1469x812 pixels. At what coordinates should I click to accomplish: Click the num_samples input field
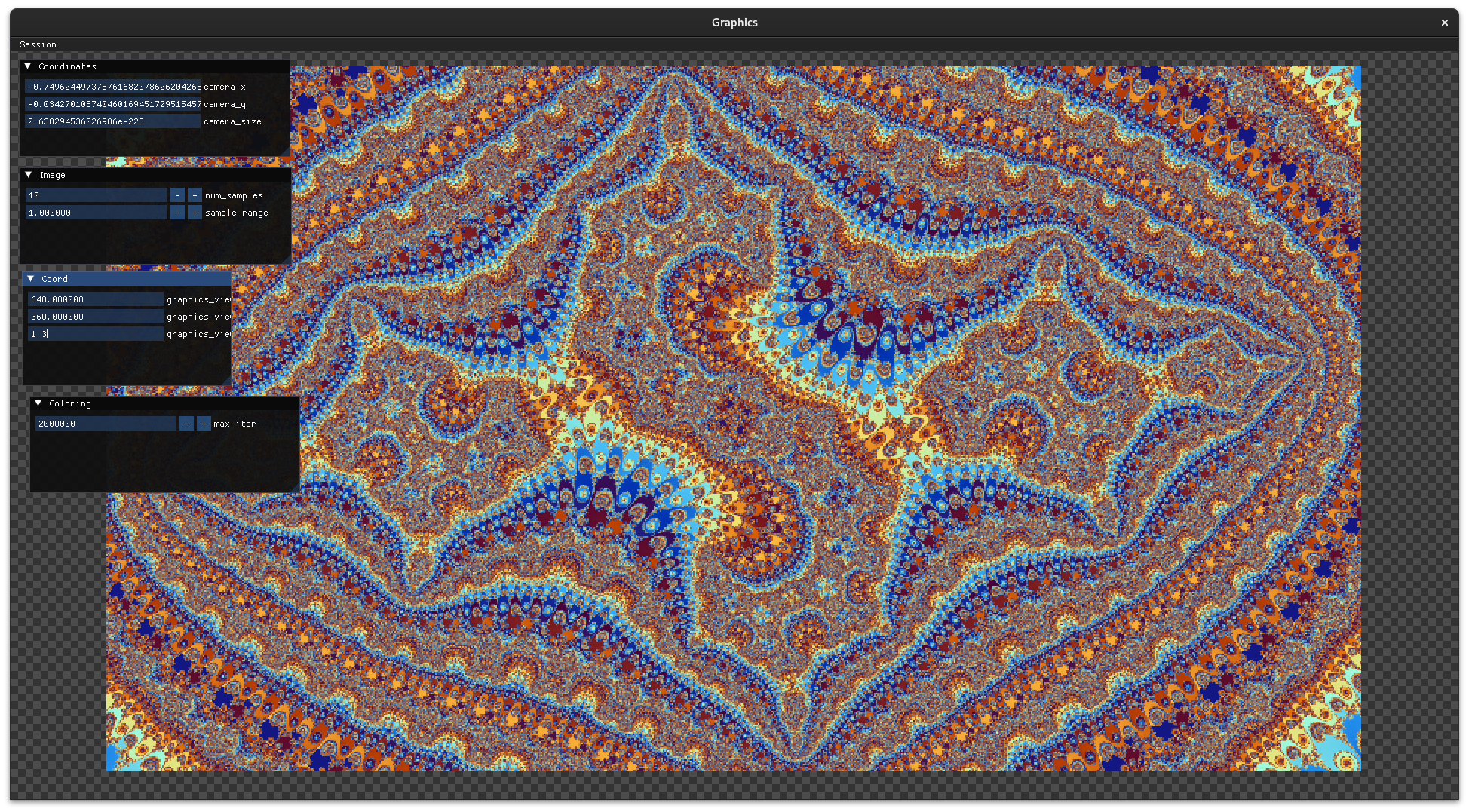pyautogui.click(x=96, y=195)
